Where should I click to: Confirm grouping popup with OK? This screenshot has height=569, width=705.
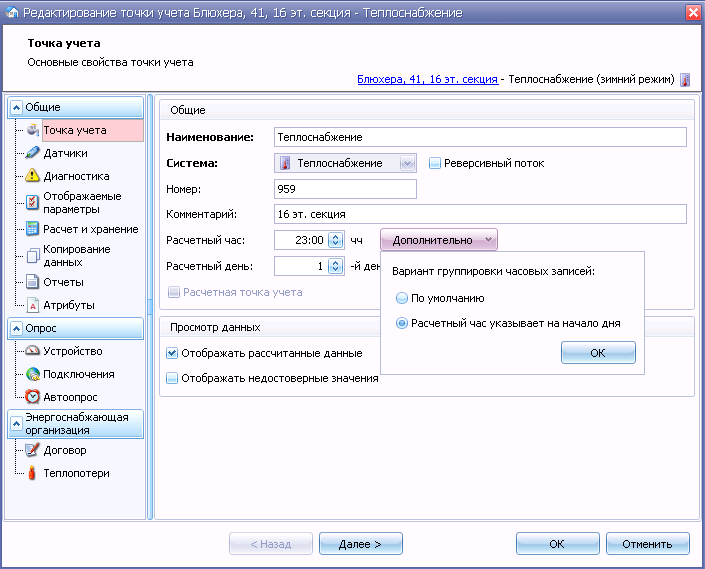coord(598,353)
